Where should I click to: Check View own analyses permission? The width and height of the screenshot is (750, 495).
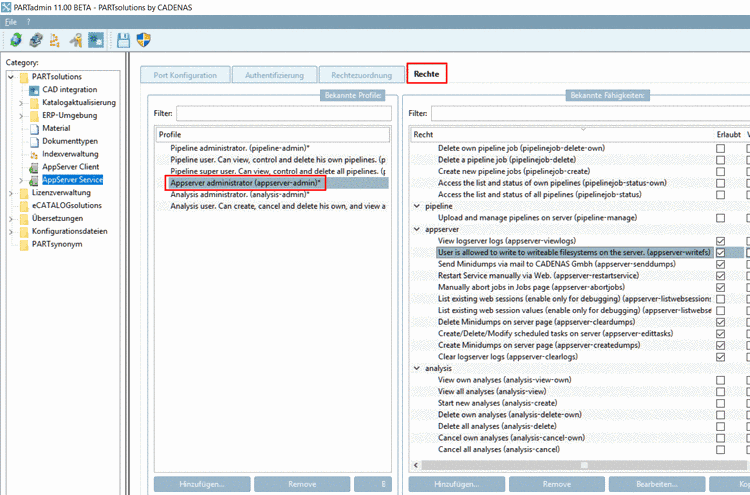720,380
